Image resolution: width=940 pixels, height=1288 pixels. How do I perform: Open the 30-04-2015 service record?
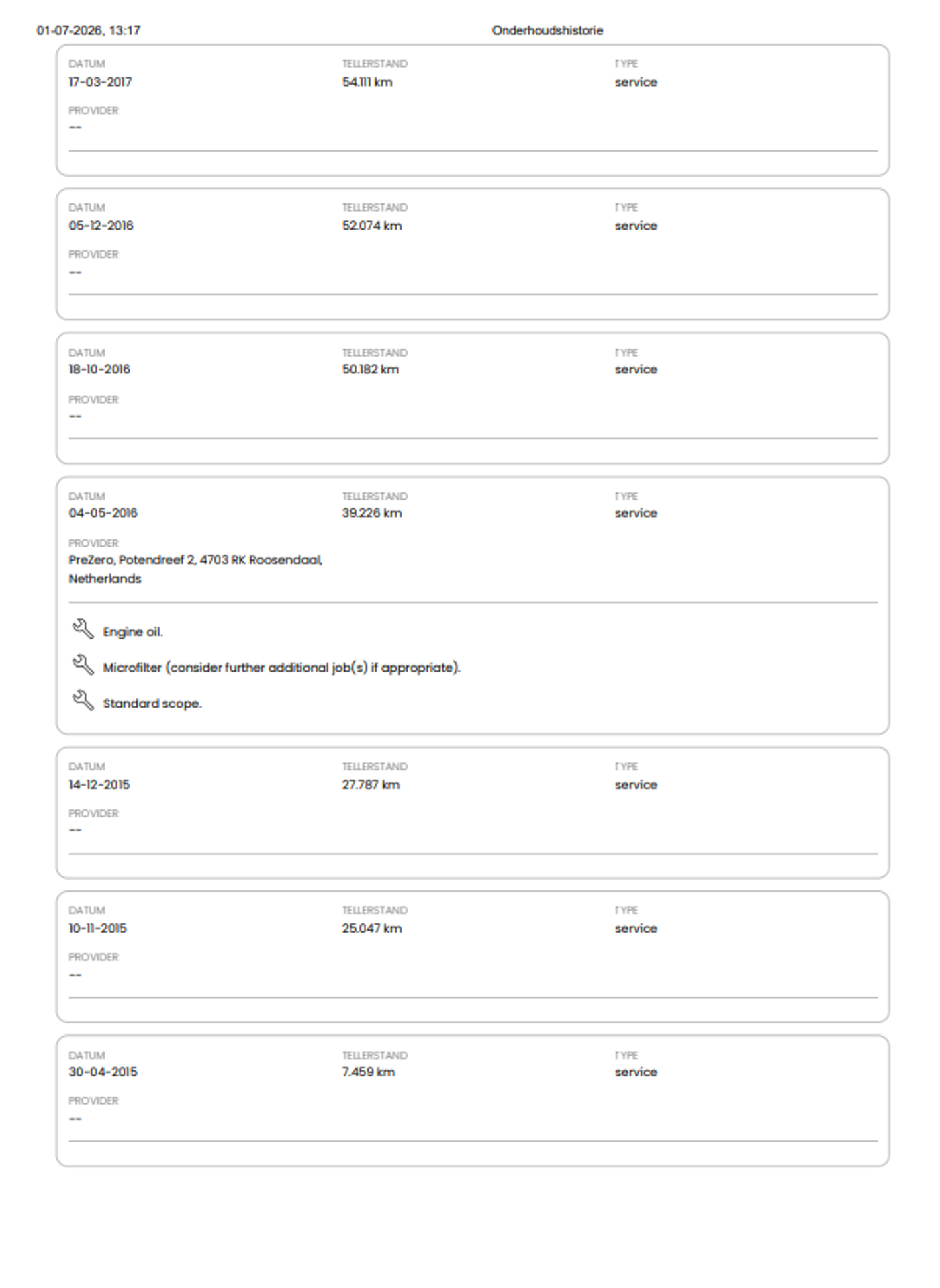[x=473, y=1101]
